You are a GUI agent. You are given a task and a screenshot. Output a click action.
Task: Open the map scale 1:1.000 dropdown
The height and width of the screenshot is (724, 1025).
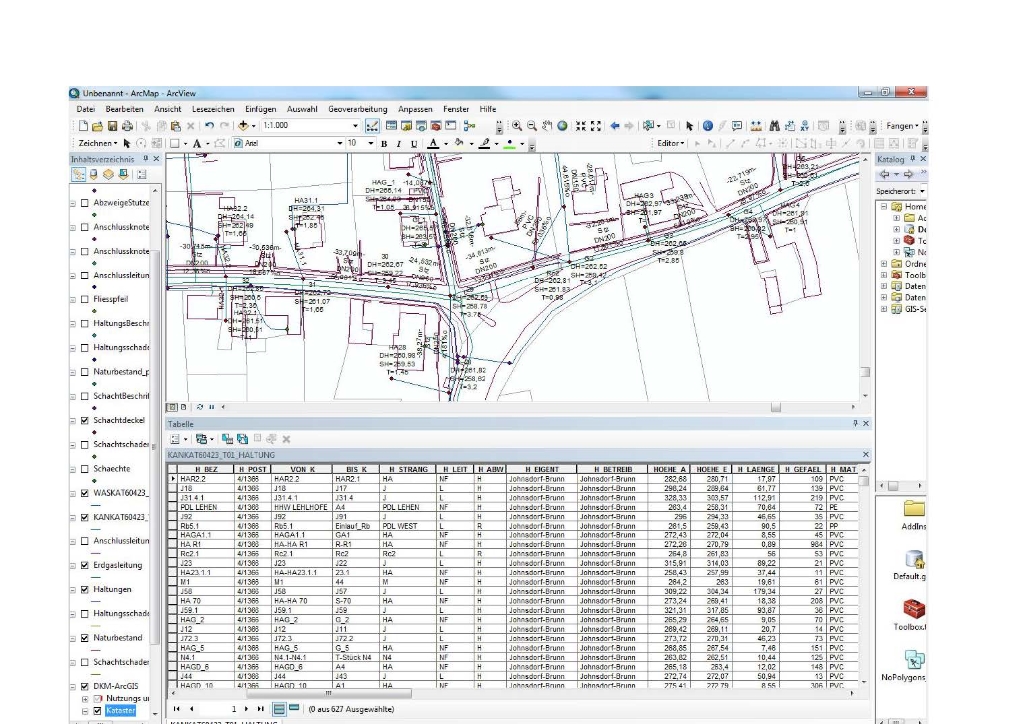click(x=356, y=125)
